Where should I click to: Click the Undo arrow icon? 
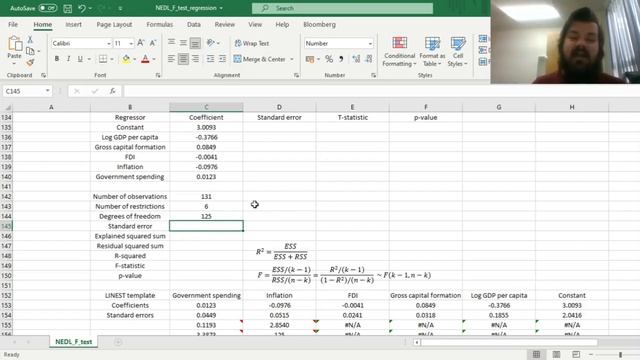click(x=82, y=8)
